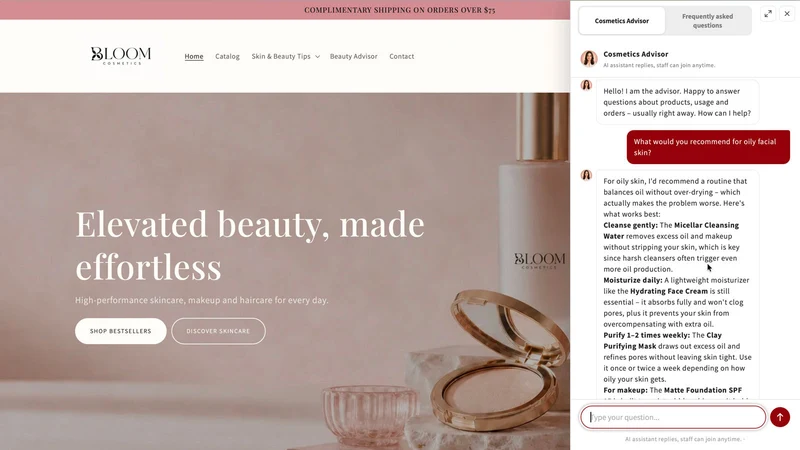800x450 pixels.
Task: Click the Matte Foundation SPF product name
Action: tap(703, 390)
